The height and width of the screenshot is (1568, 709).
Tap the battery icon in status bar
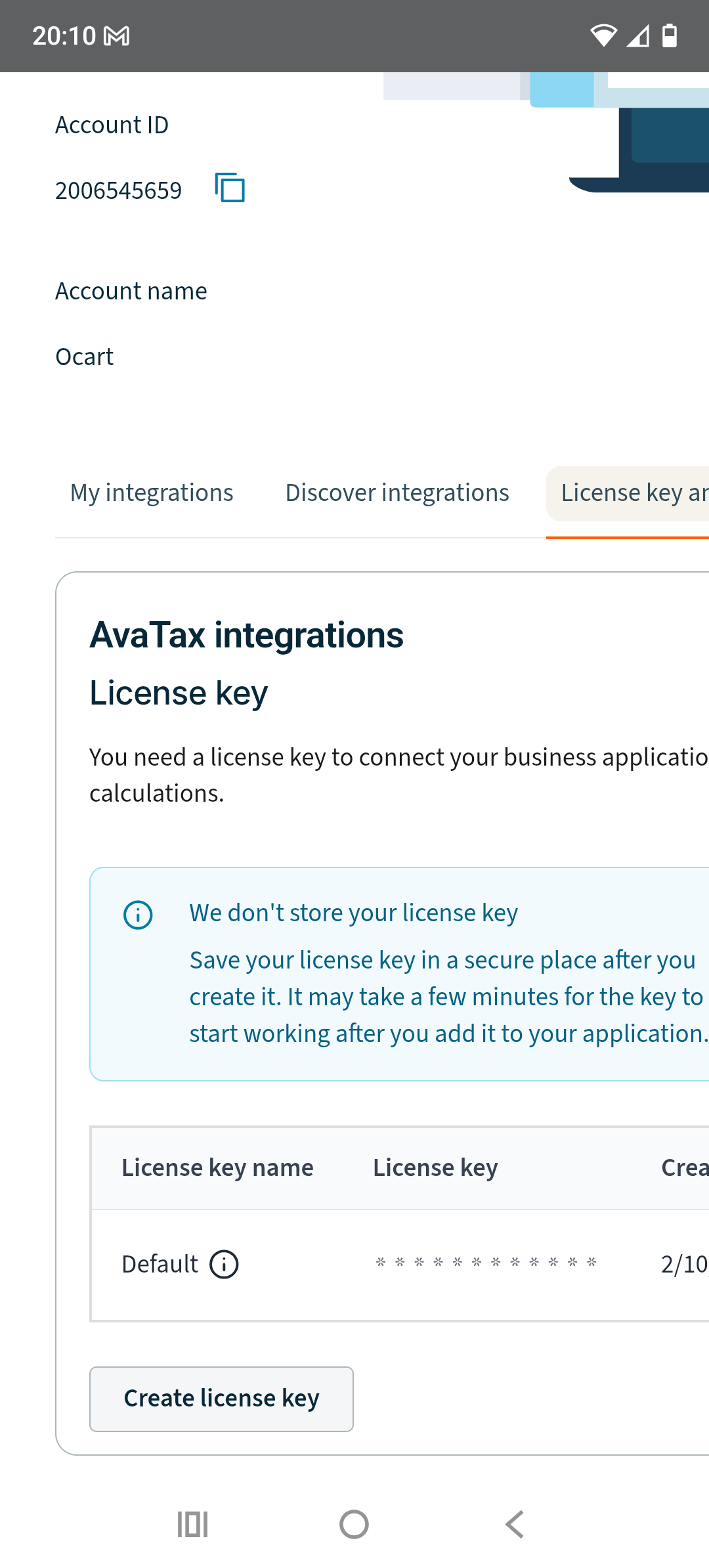point(669,36)
